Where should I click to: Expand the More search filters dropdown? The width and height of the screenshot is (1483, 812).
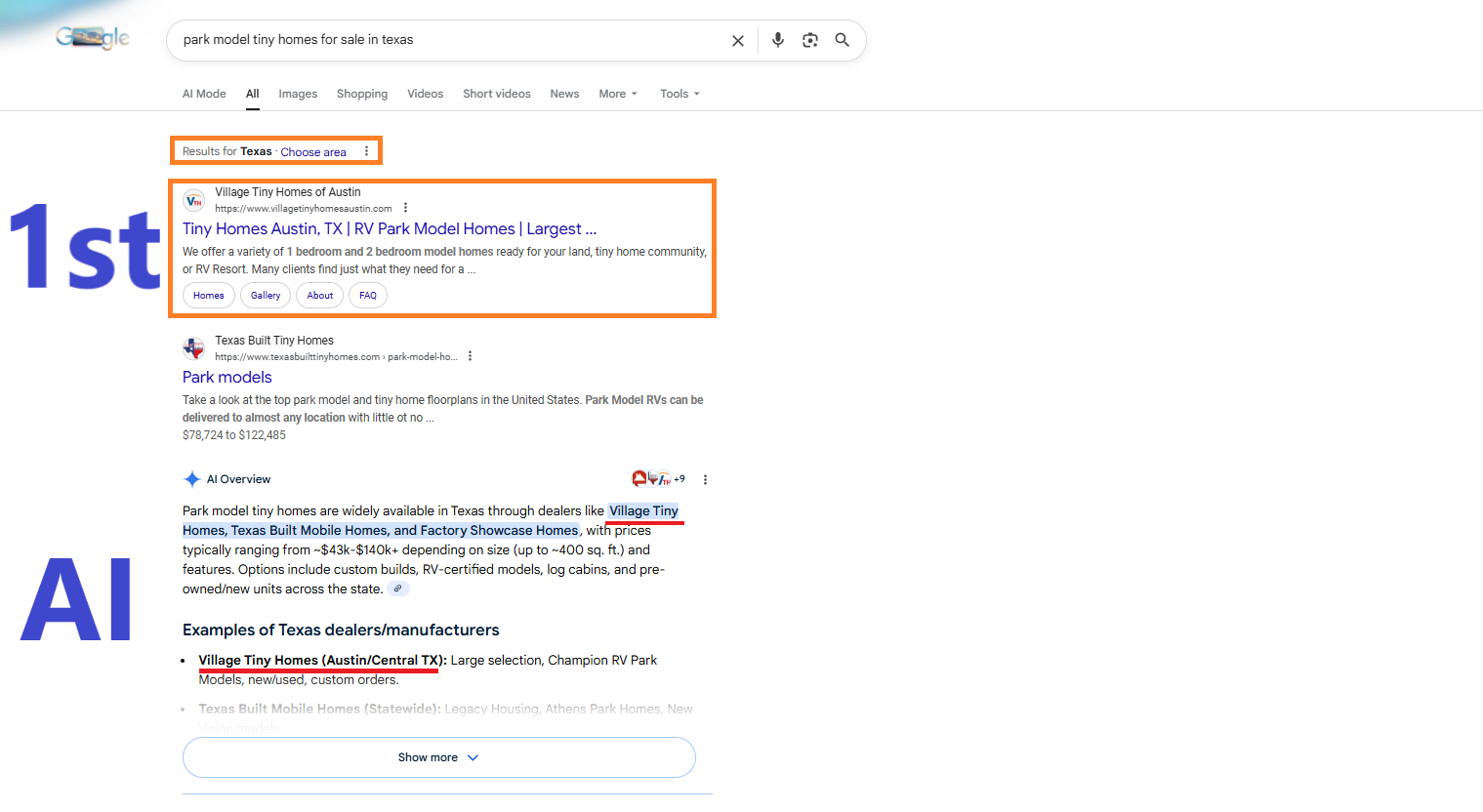(x=618, y=94)
